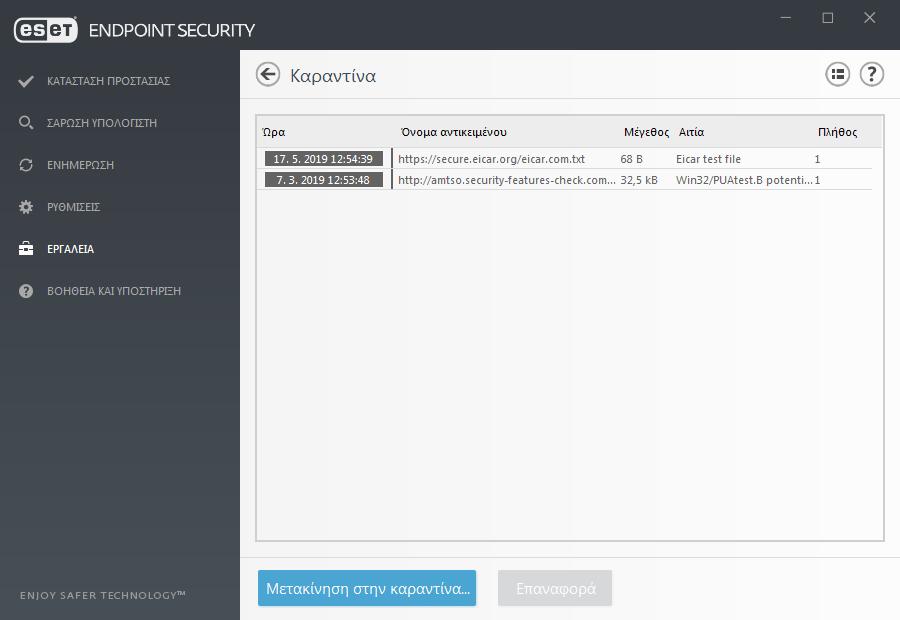Click the checkmark icon for ΚΑΤΑΣΤΑΣΗ ΠΡΟΣΤΑΣΙΑΣ
Image resolution: width=900 pixels, height=620 pixels.
pos(26,81)
